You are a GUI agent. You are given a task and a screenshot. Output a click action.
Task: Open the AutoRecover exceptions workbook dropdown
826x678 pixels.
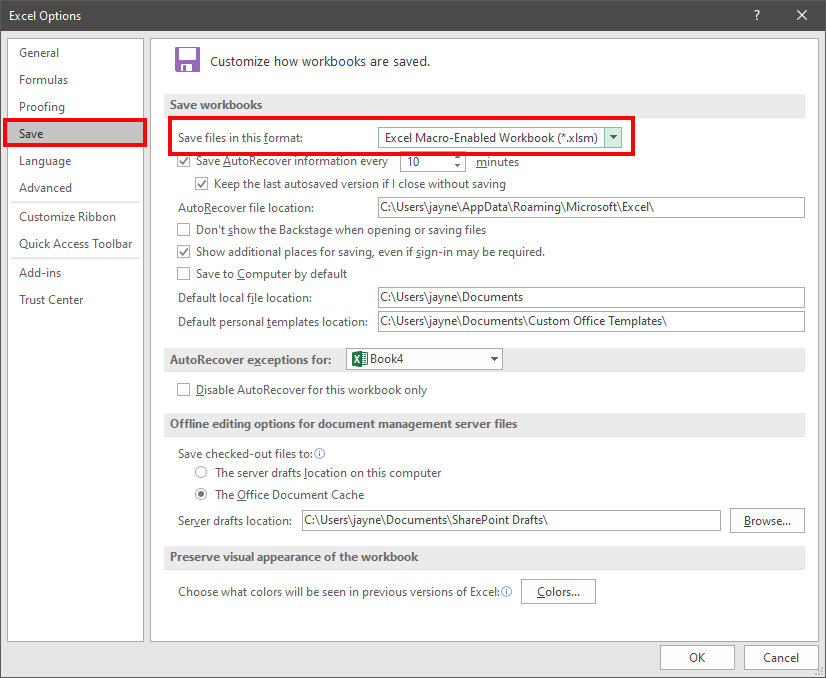[x=494, y=359]
